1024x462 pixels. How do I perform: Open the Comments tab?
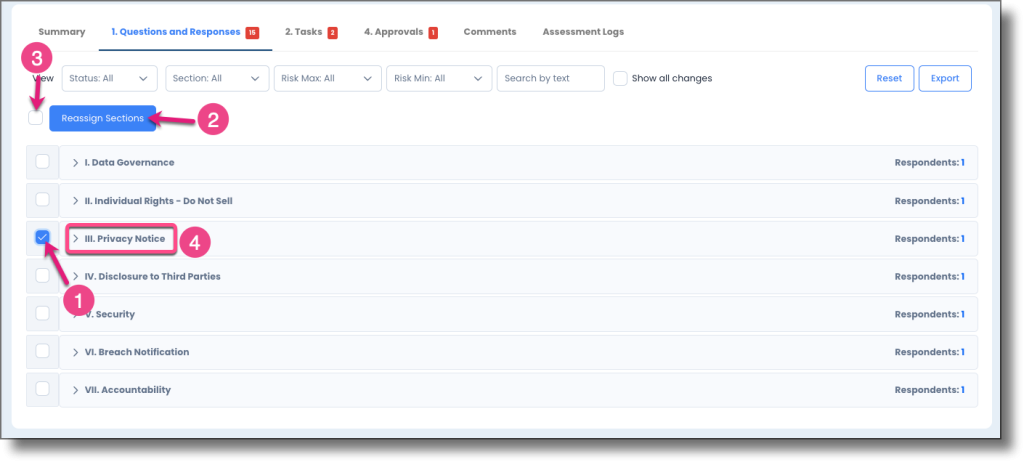coord(490,31)
